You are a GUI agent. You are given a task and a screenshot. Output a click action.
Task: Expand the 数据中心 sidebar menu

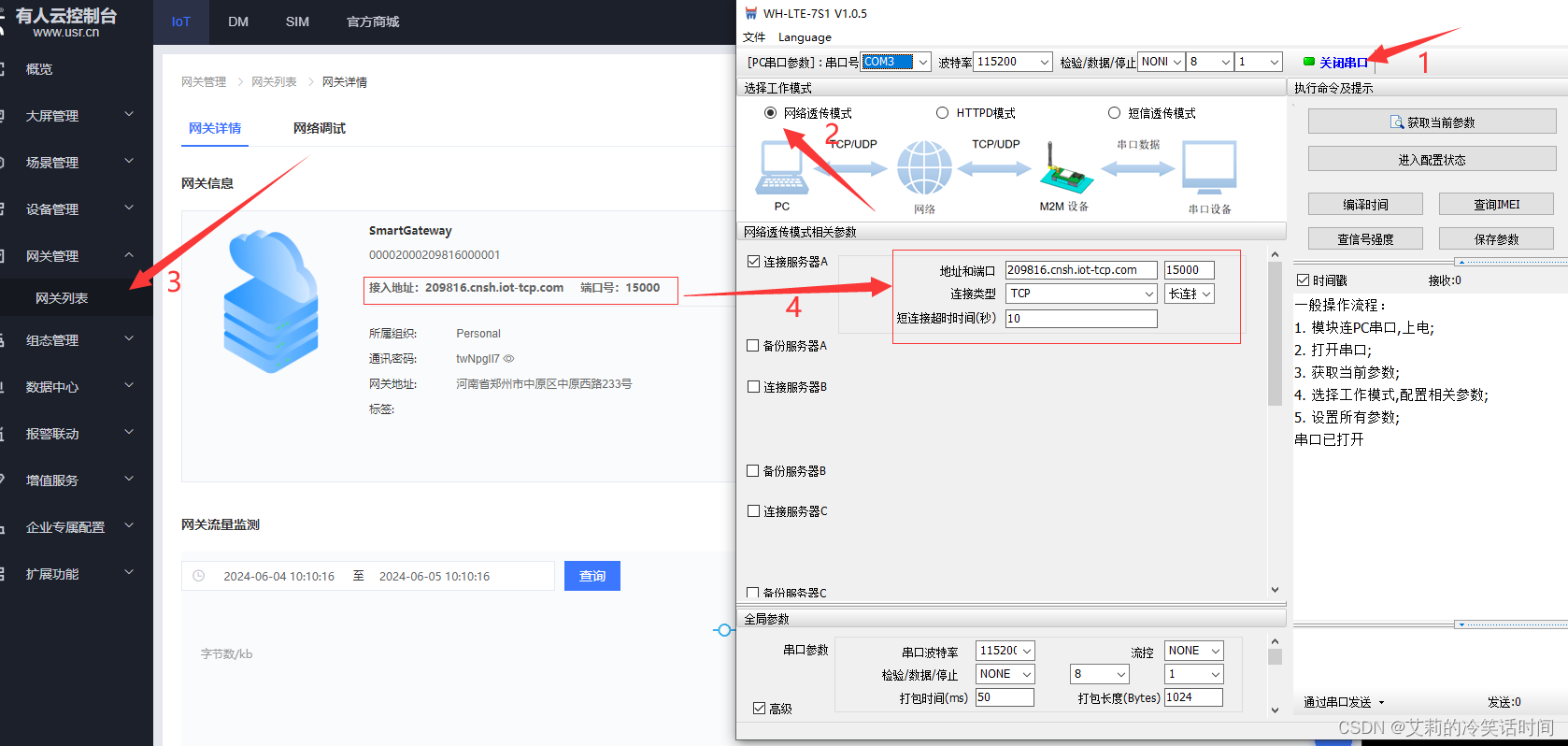[x=77, y=386]
